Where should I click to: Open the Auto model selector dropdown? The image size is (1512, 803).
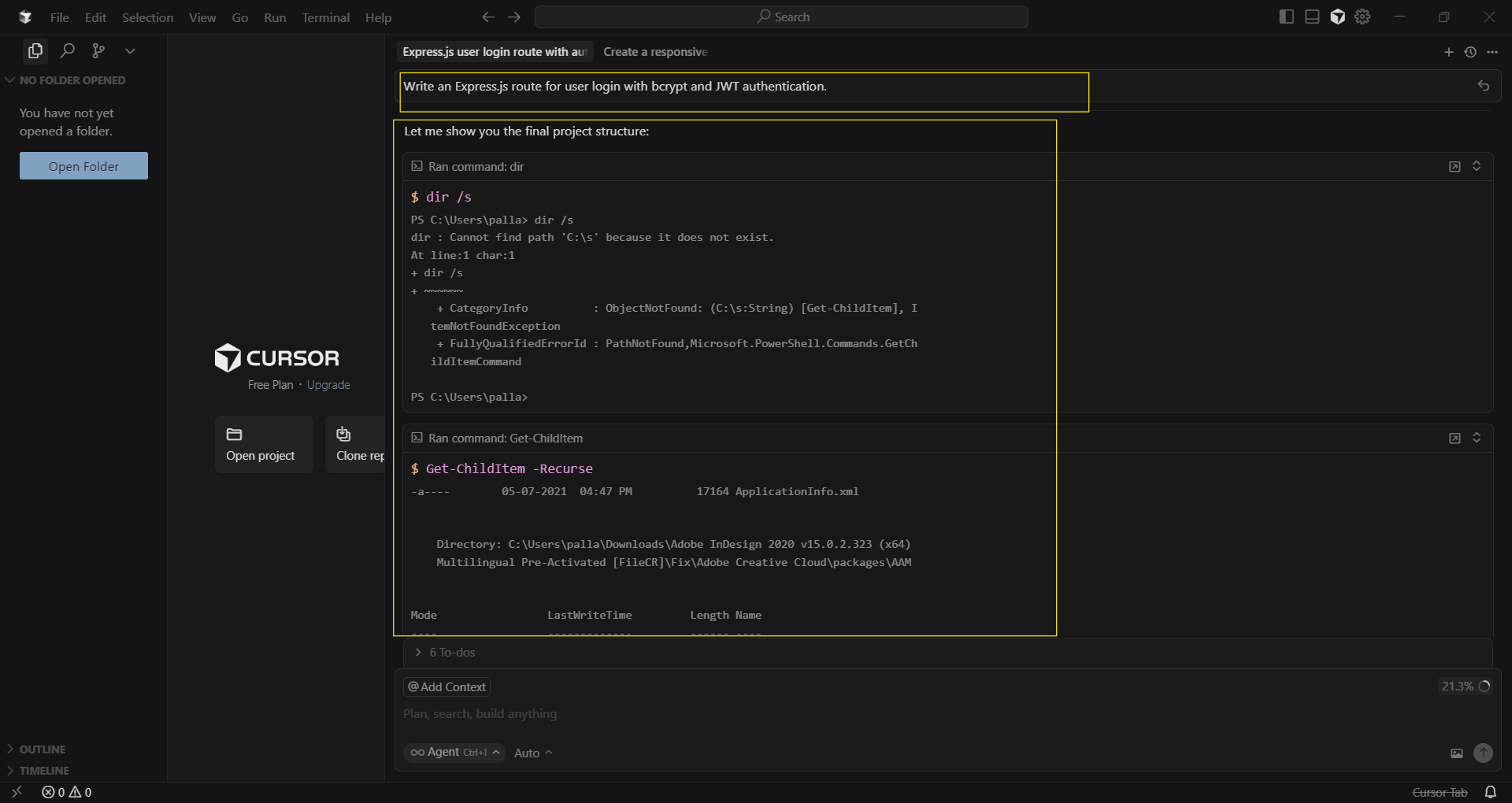532,753
